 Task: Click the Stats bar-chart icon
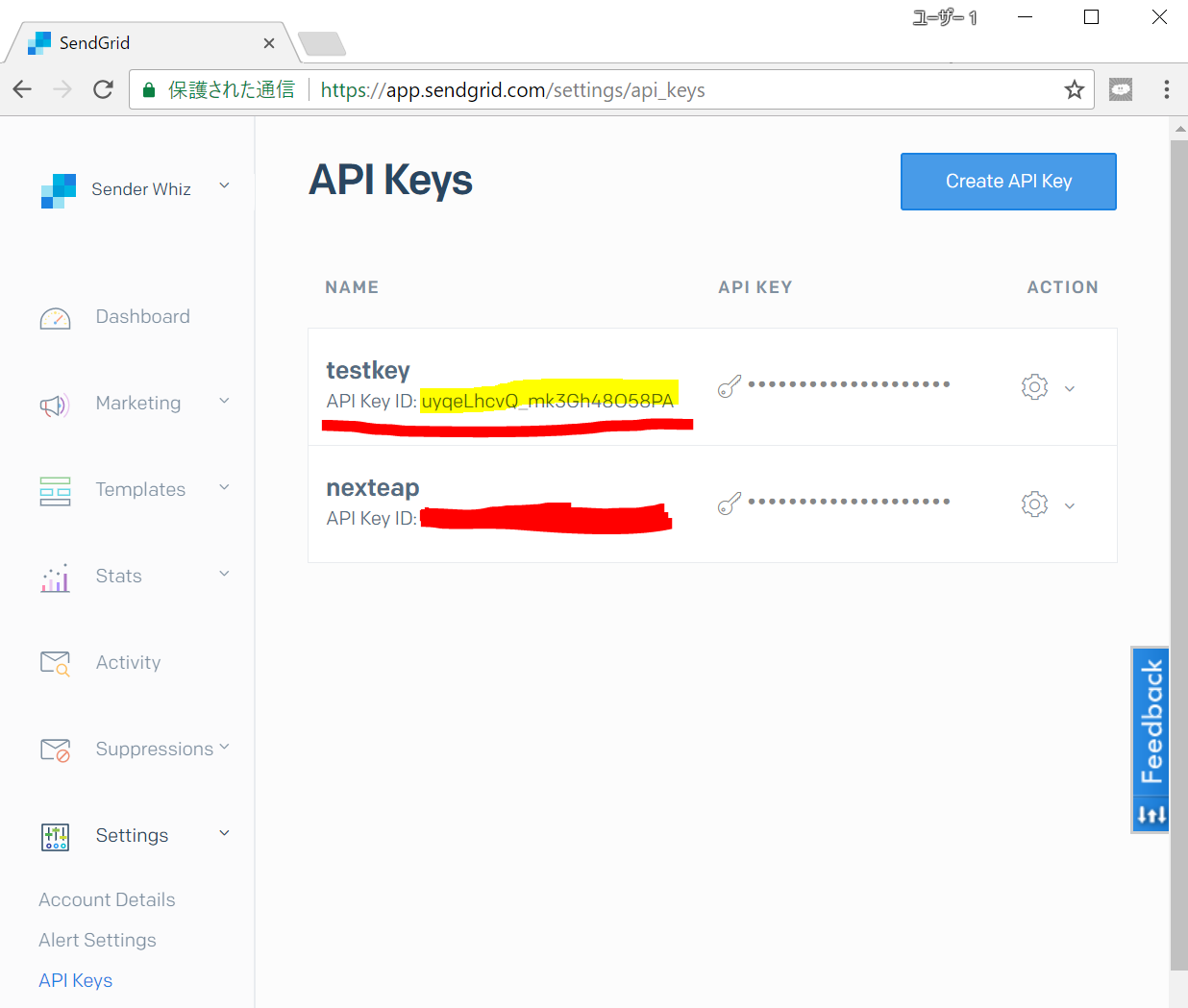(55, 576)
